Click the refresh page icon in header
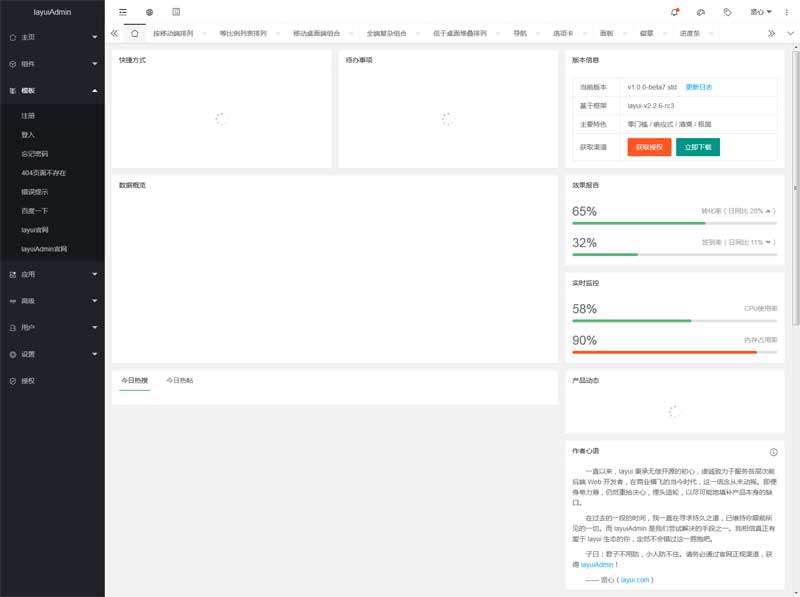The height and width of the screenshot is (597, 800). pyautogui.click(x=176, y=12)
